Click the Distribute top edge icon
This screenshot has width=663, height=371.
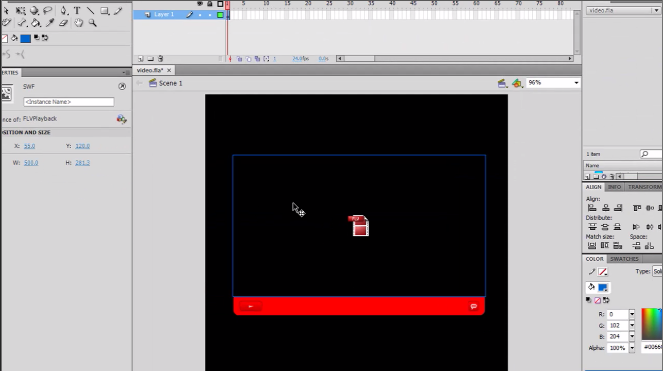point(592,227)
